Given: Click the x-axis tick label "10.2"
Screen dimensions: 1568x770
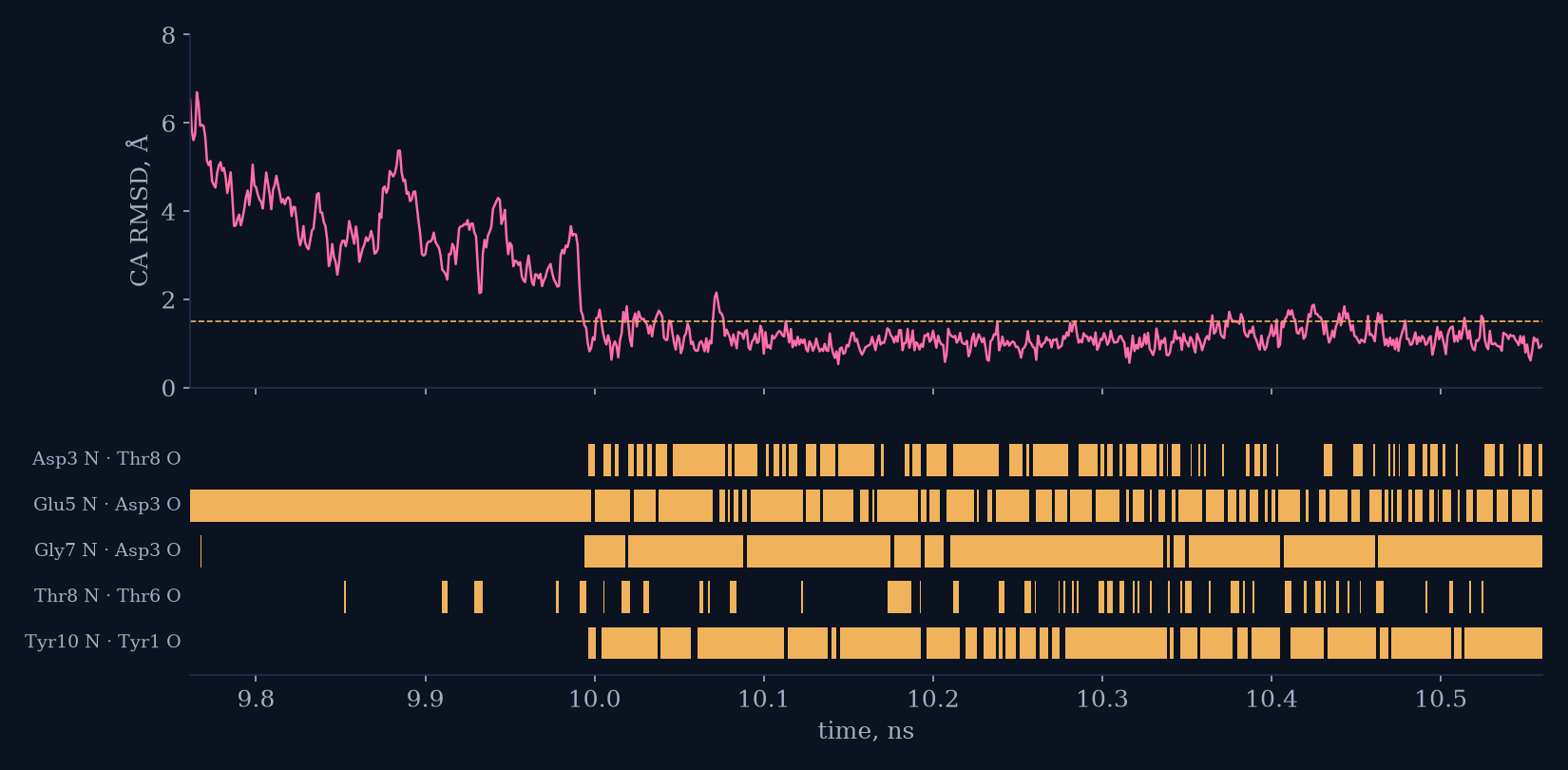Looking at the screenshot, I should [x=933, y=700].
